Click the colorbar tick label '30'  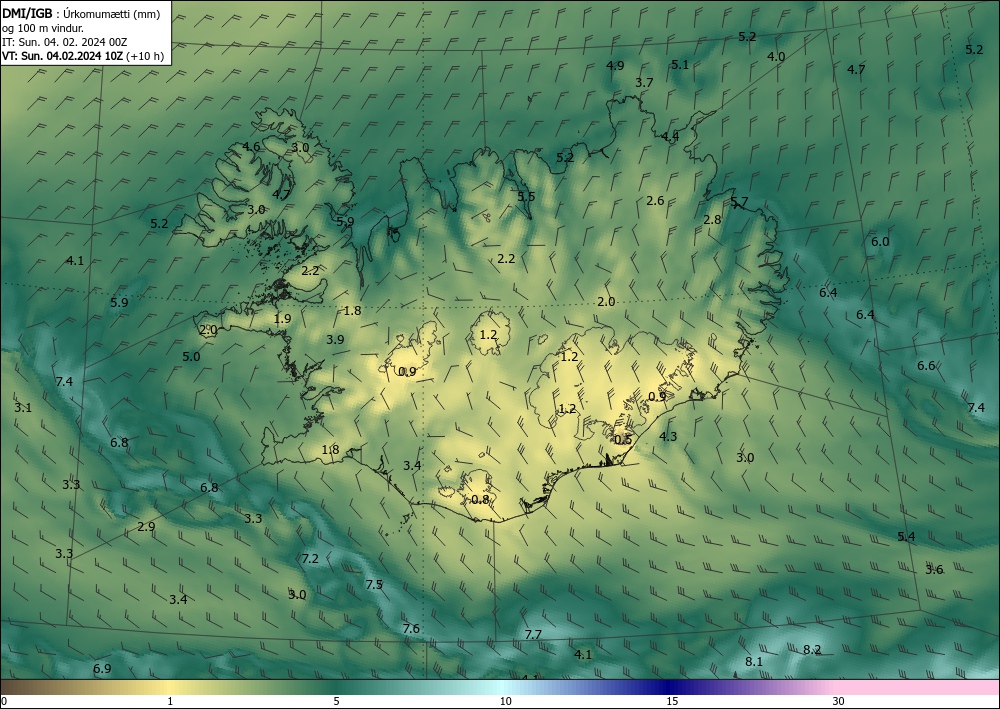(839, 702)
